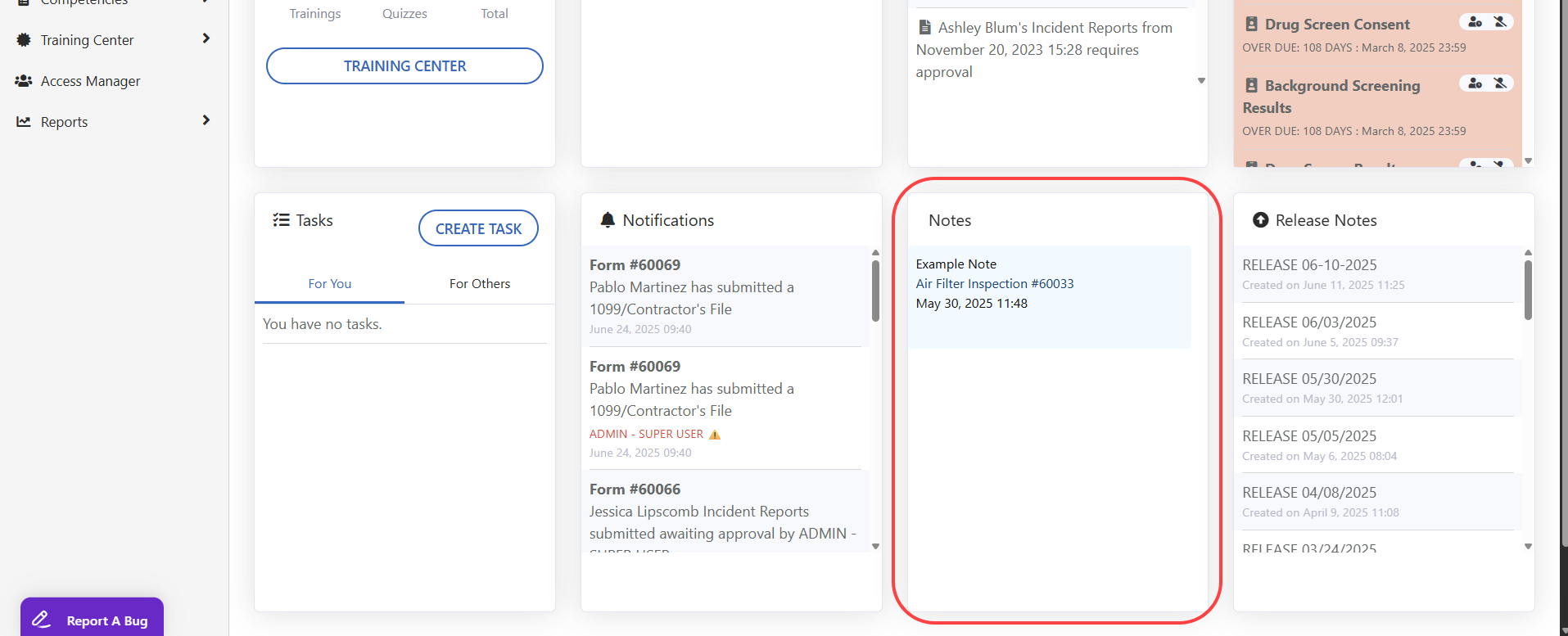Image resolution: width=1568 pixels, height=636 pixels.
Task: Click the Notifications bell icon
Action: click(608, 220)
